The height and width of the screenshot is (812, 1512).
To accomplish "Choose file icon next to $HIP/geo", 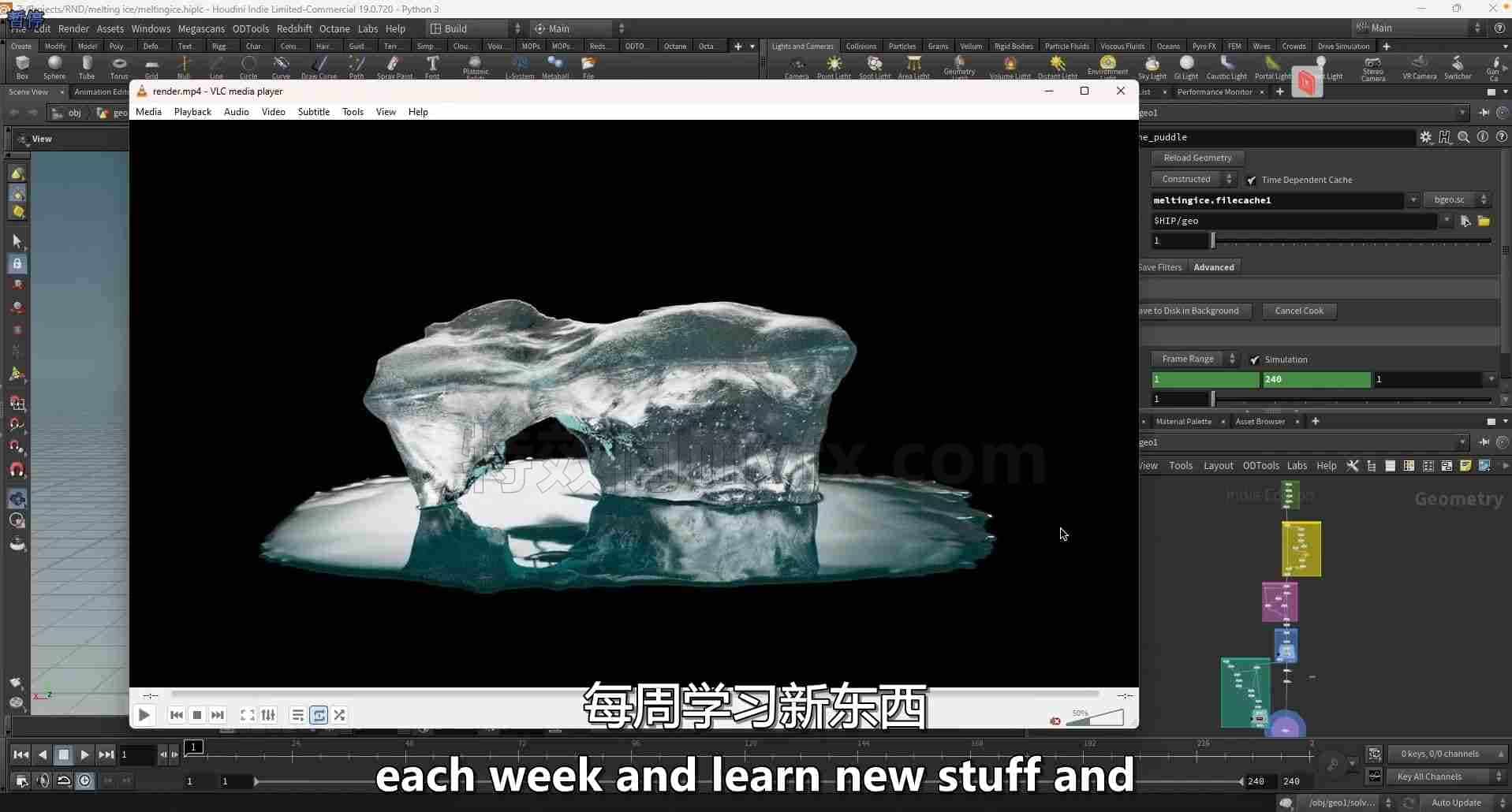I will pyautogui.click(x=1484, y=221).
